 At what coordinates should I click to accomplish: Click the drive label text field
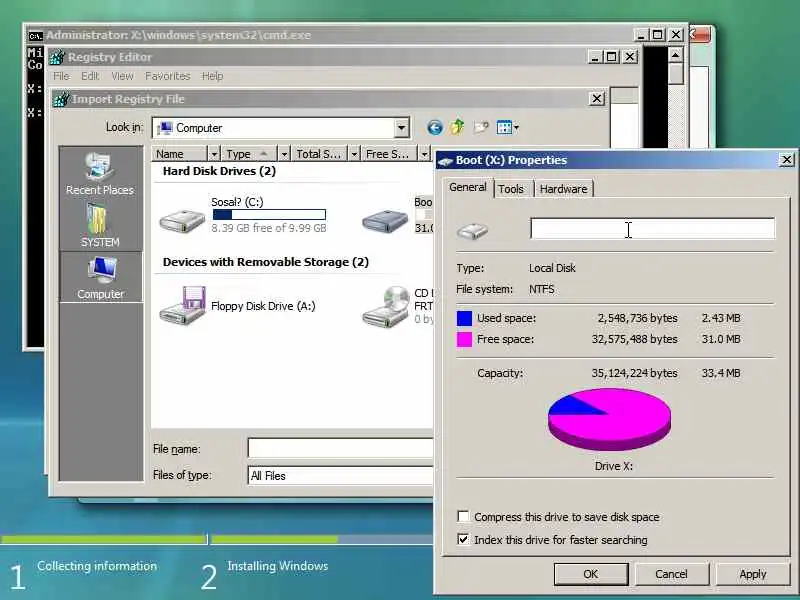[653, 229]
